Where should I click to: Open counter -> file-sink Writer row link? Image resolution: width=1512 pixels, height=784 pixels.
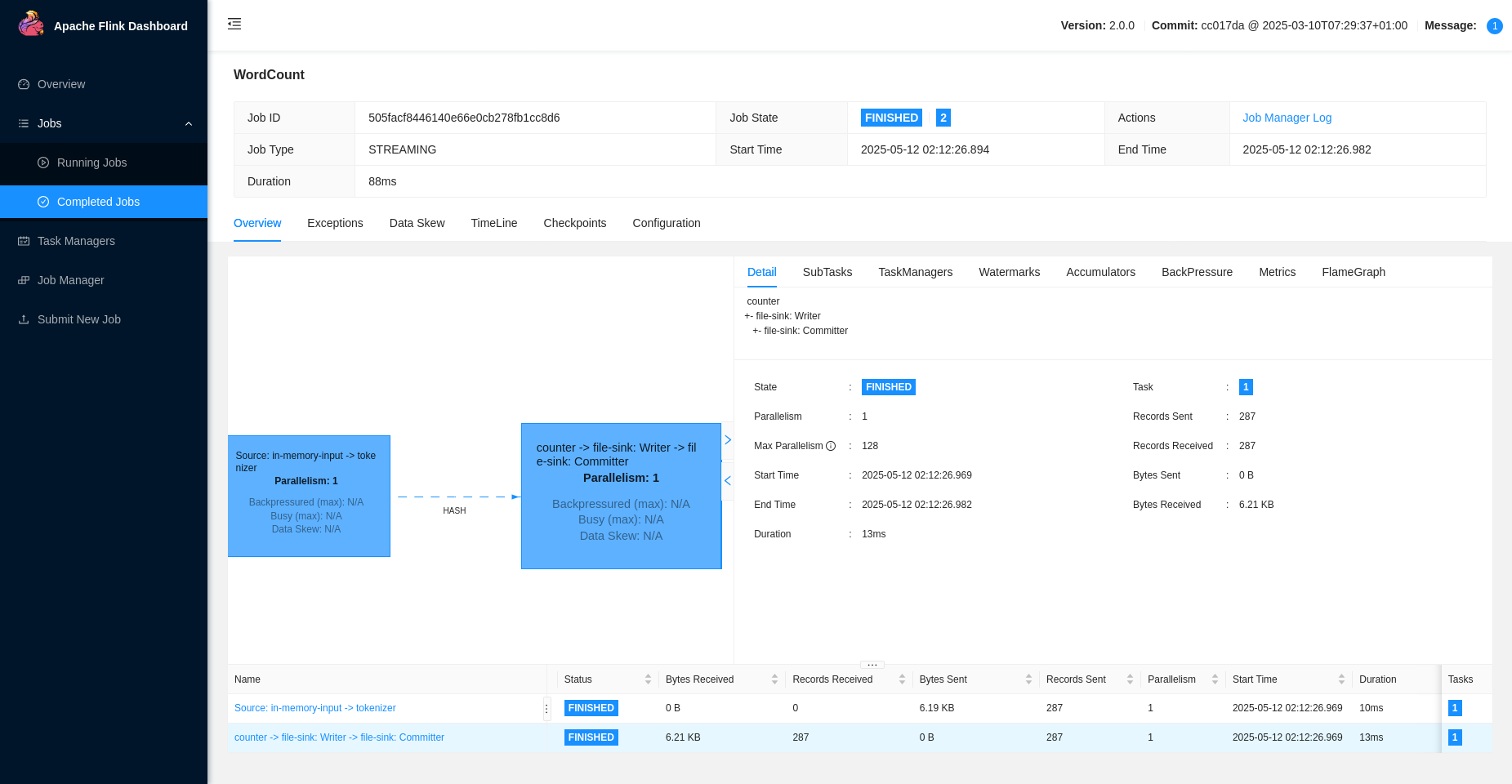point(339,737)
